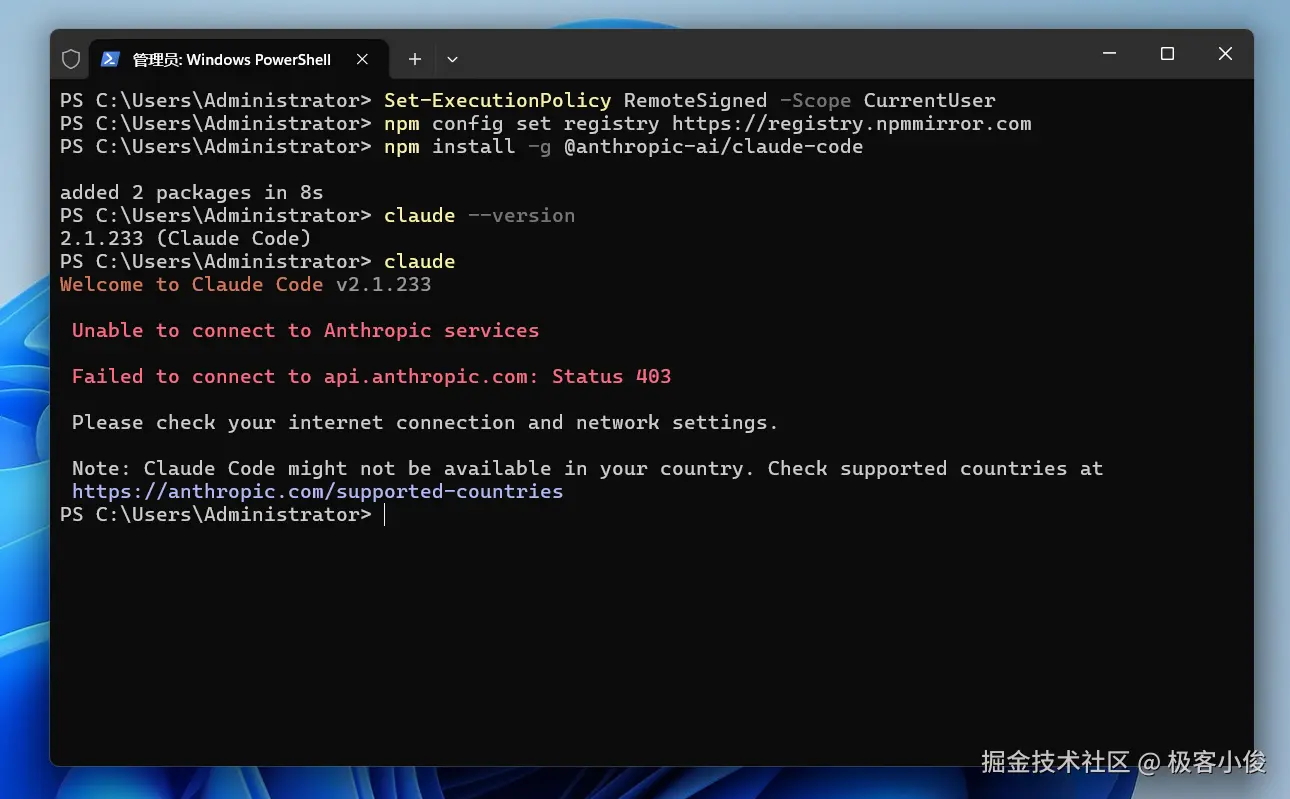Image resolution: width=1290 pixels, height=799 pixels.
Task: Open the anthropic.com/supported-countries link
Action: pyautogui.click(x=317, y=492)
